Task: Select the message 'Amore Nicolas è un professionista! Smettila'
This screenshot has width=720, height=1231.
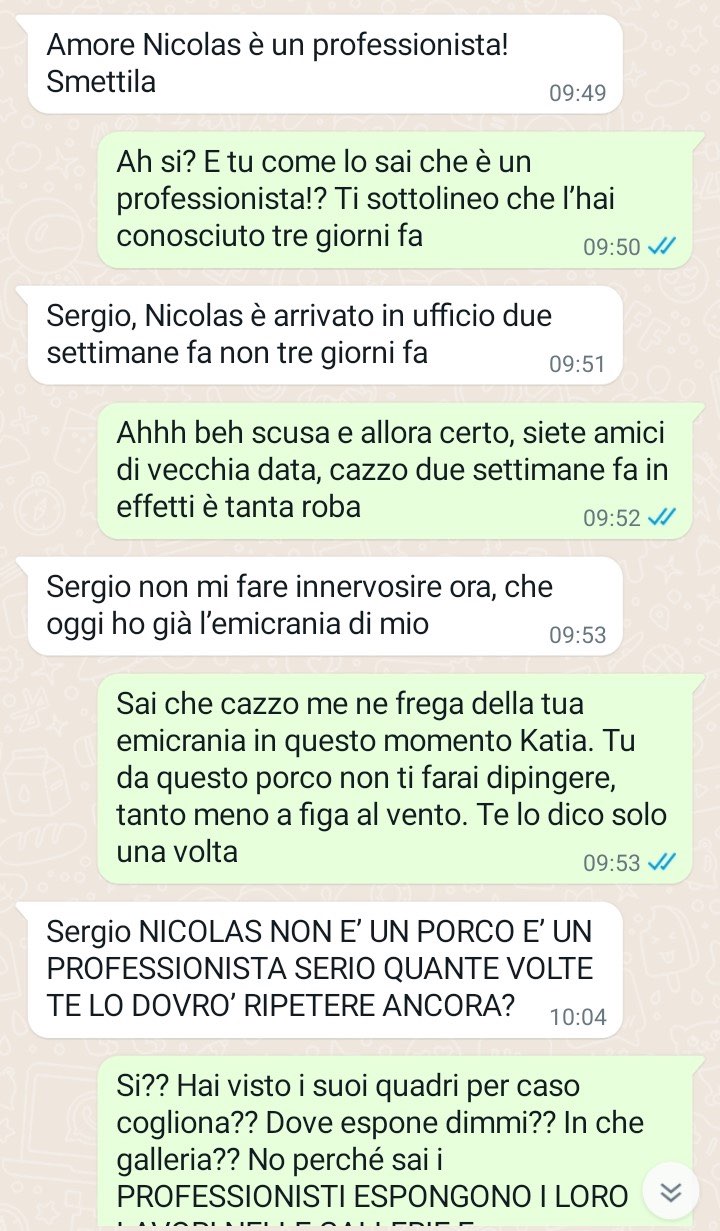Action: [x=325, y=64]
